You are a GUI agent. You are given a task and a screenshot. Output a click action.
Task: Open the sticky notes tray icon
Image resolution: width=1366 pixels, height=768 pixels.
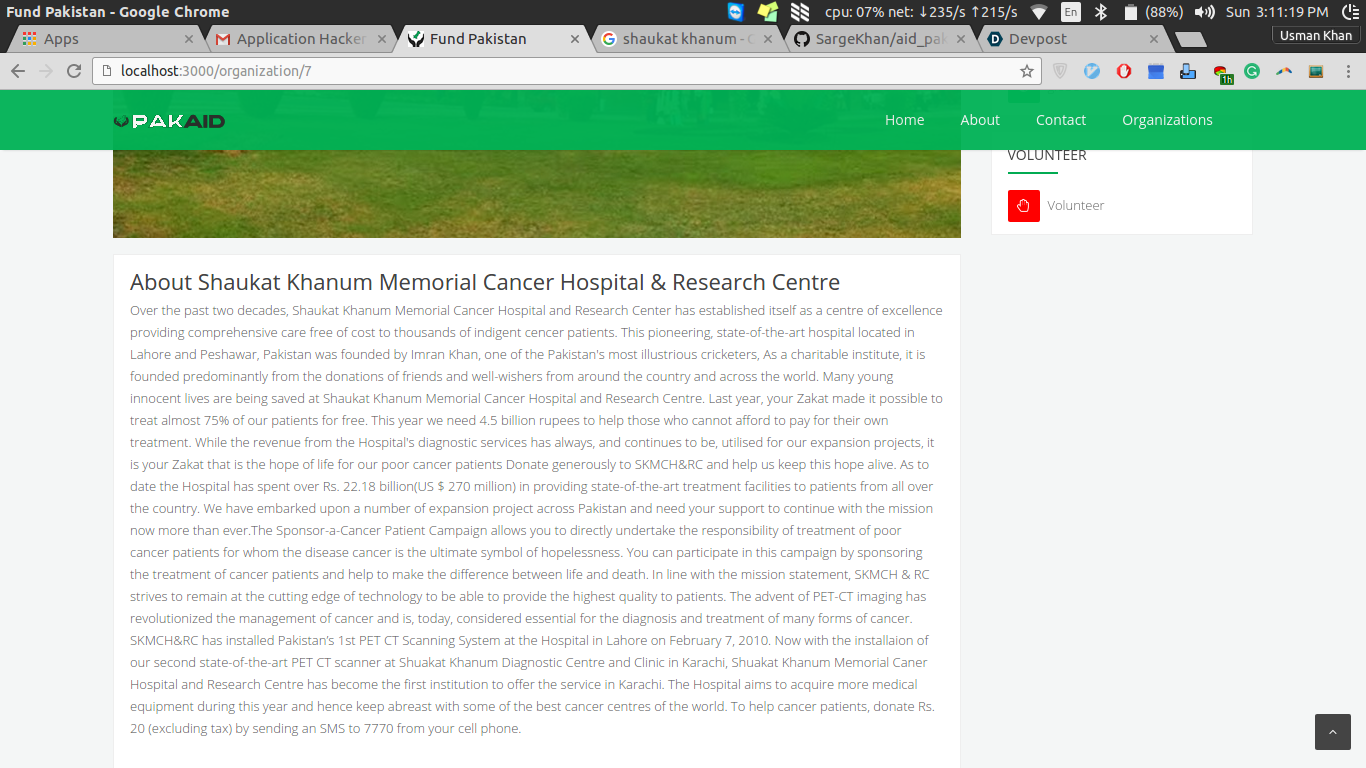[768, 12]
